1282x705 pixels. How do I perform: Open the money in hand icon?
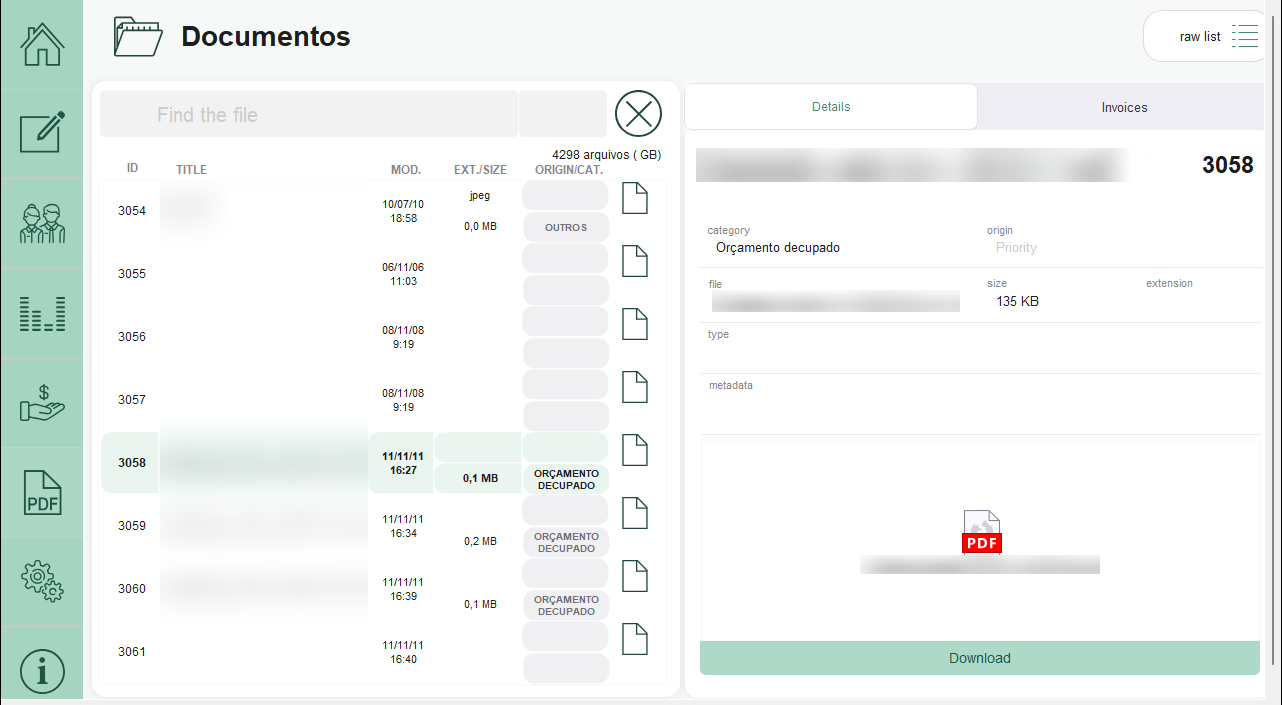(42, 402)
